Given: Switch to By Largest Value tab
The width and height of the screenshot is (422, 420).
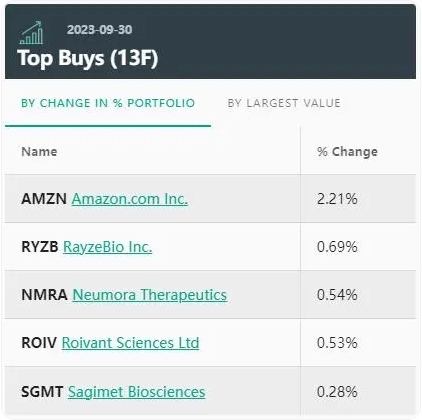Looking at the screenshot, I should (x=284, y=103).
